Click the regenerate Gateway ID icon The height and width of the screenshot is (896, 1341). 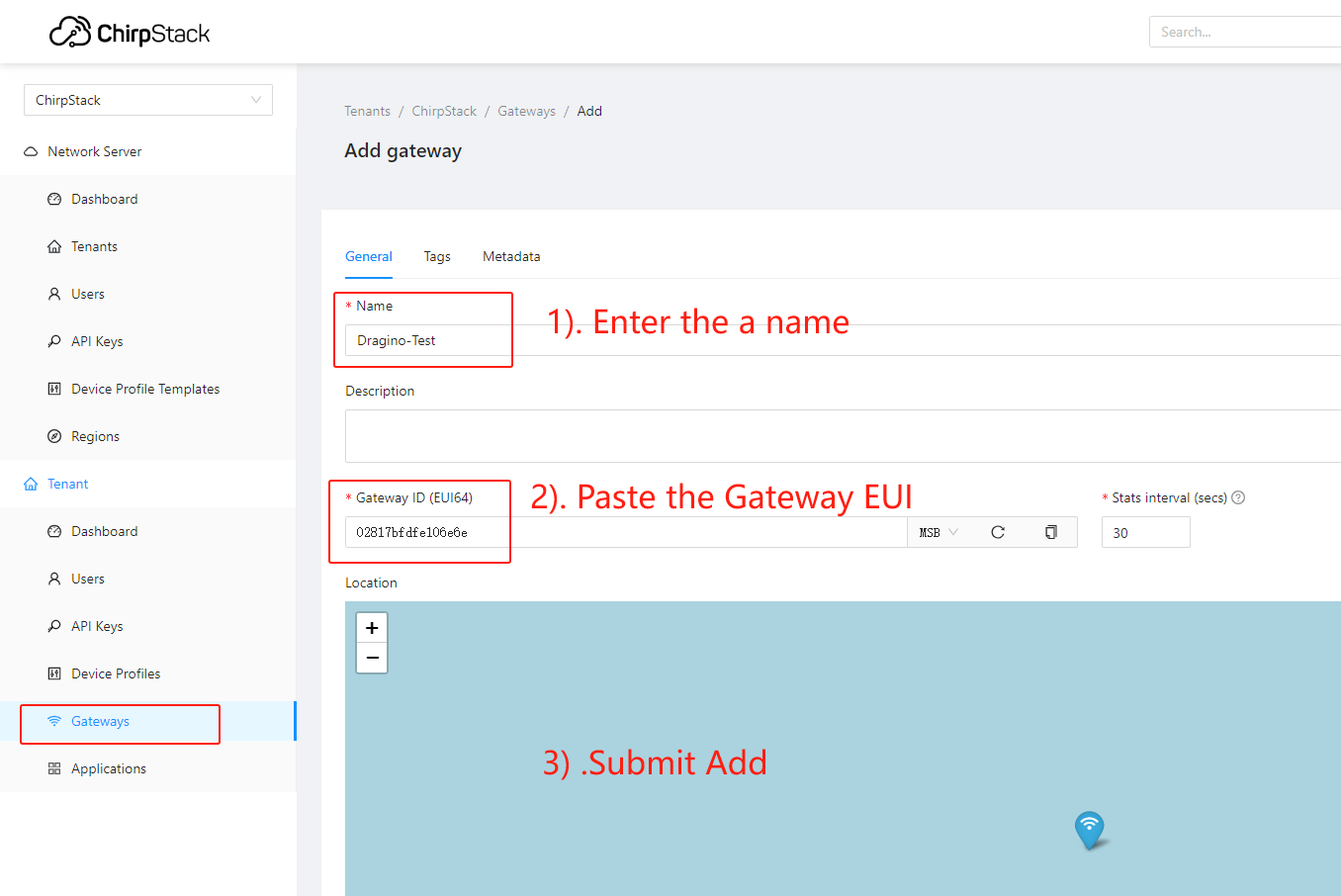pyautogui.click(x=998, y=532)
